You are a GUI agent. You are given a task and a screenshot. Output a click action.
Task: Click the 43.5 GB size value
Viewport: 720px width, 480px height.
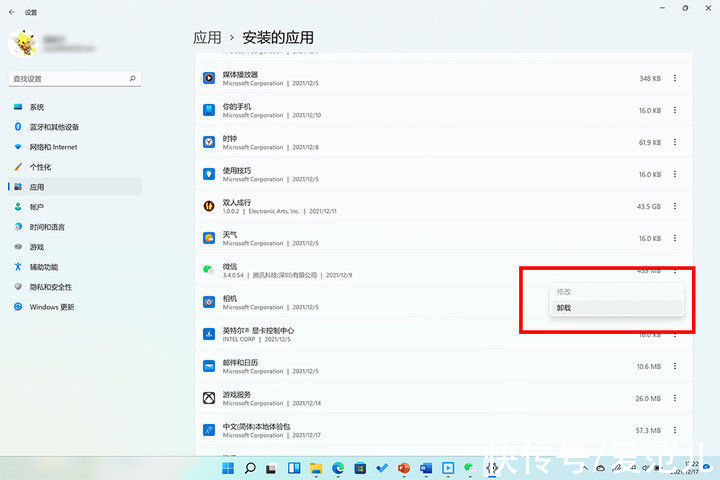[649, 207]
